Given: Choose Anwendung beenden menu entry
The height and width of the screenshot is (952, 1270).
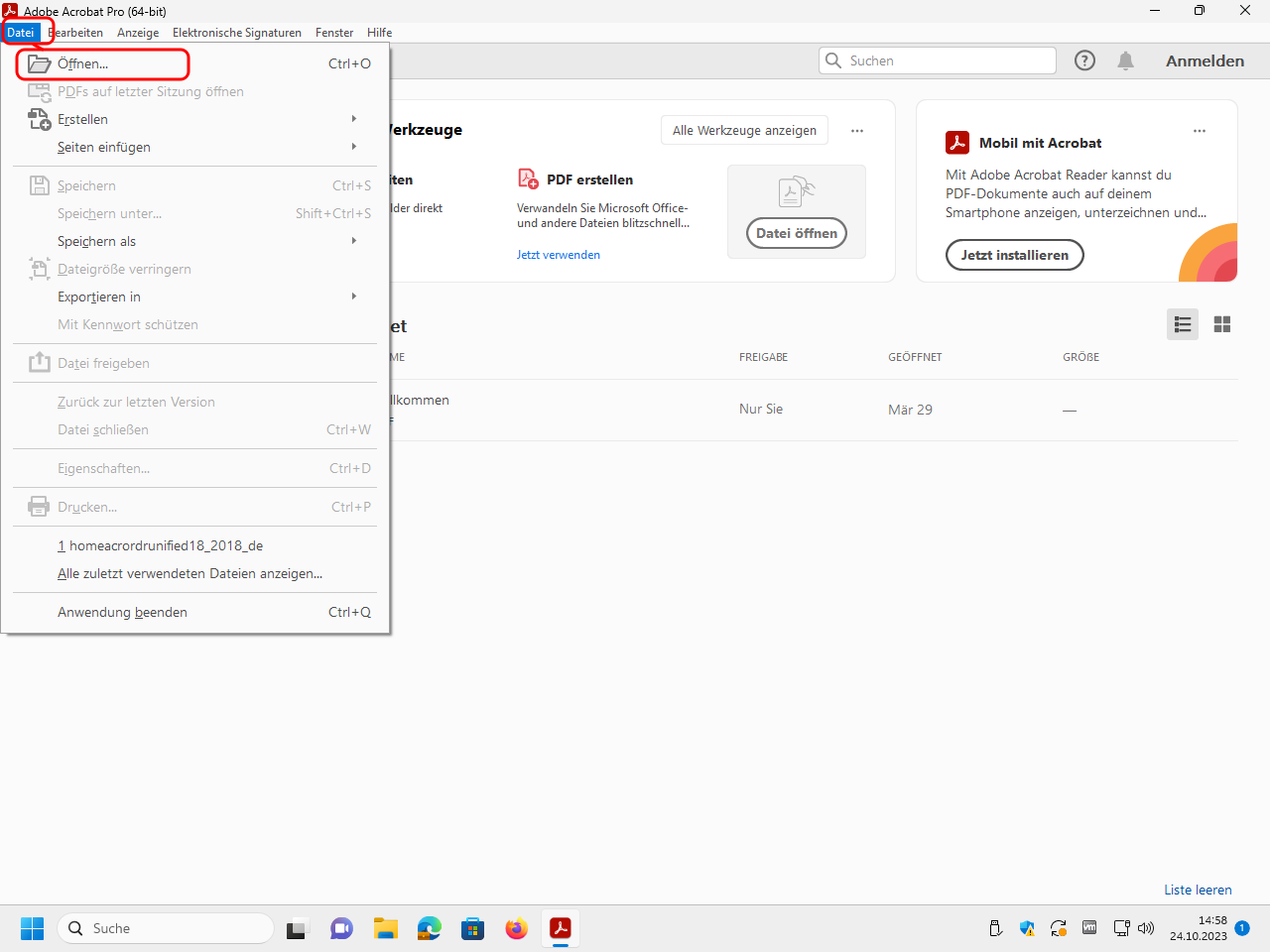Looking at the screenshot, I should pyautogui.click(x=122, y=612).
